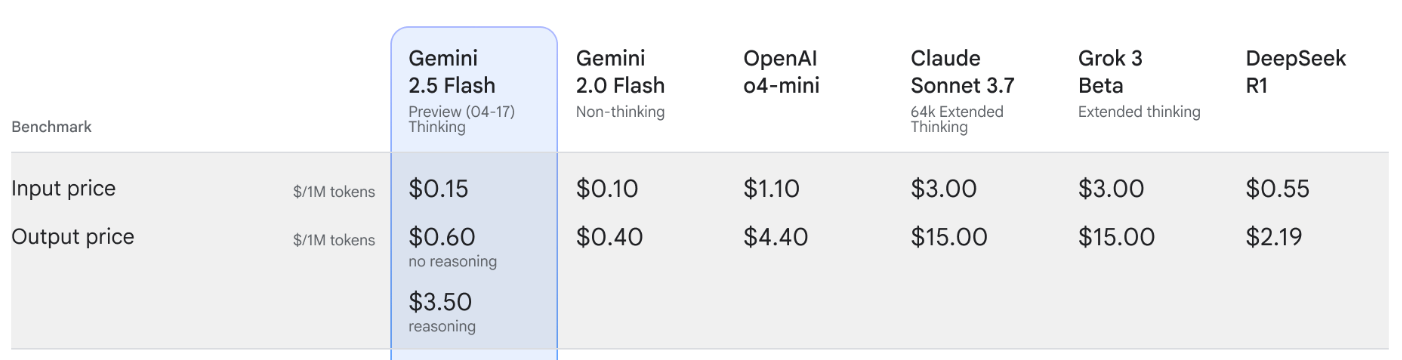Click the $4.40 o4-mini output price
This screenshot has width=1402, height=360.
pos(775,237)
